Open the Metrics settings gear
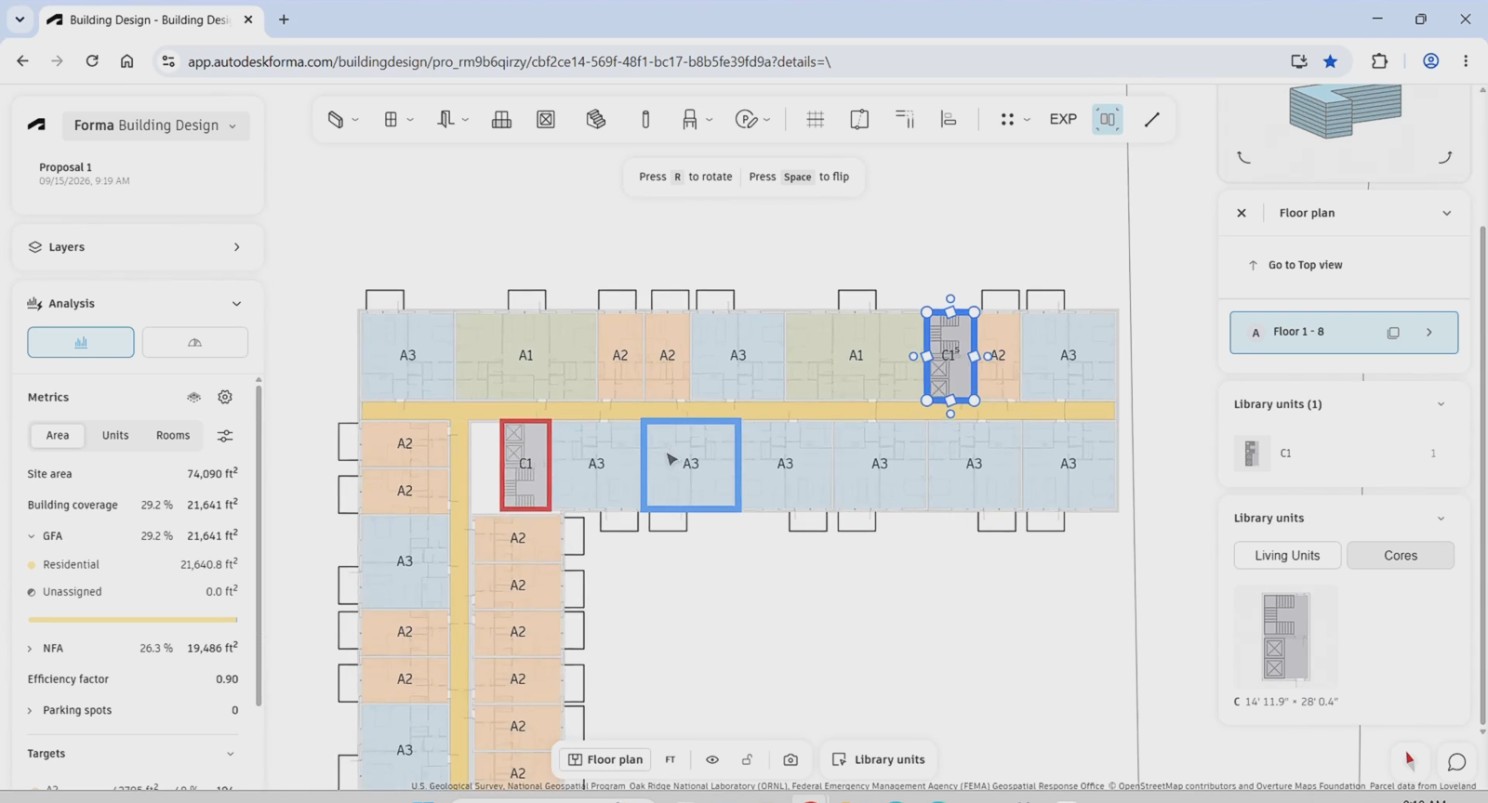 click(225, 397)
